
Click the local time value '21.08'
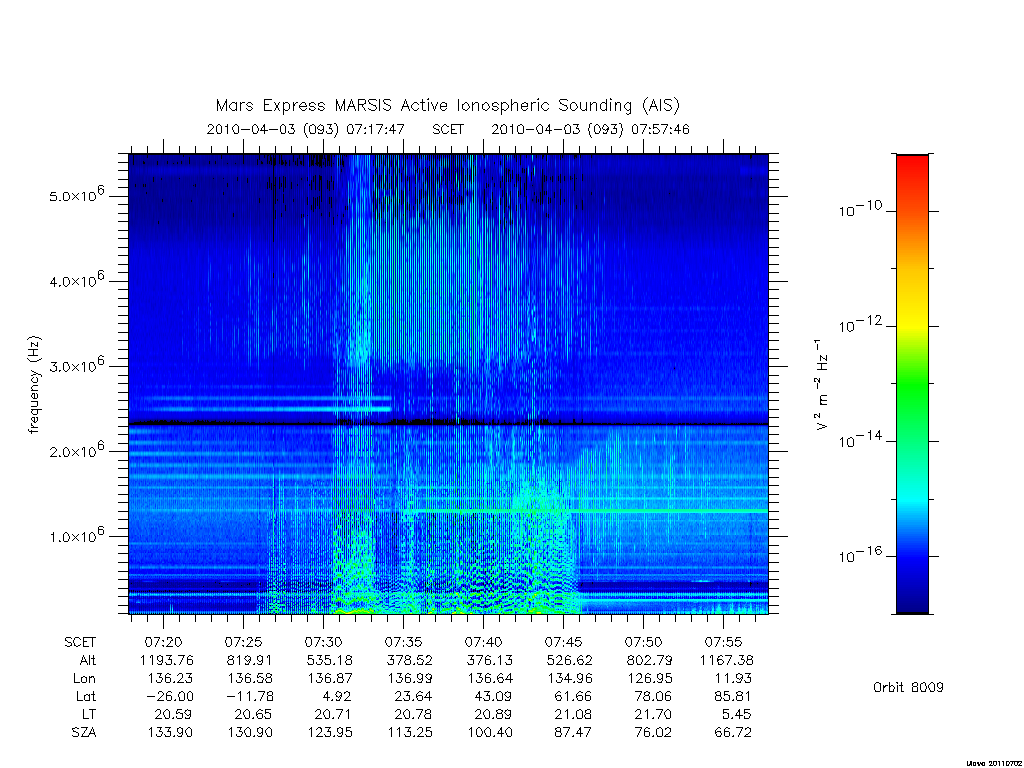click(573, 714)
